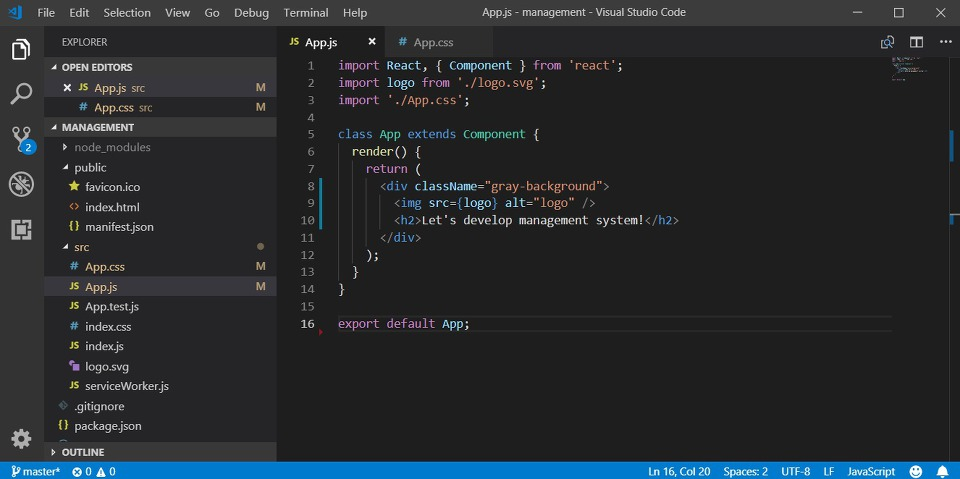Viewport: 960px width, 479px height.
Task: Collapse the public folder
Action: (90, 167)
